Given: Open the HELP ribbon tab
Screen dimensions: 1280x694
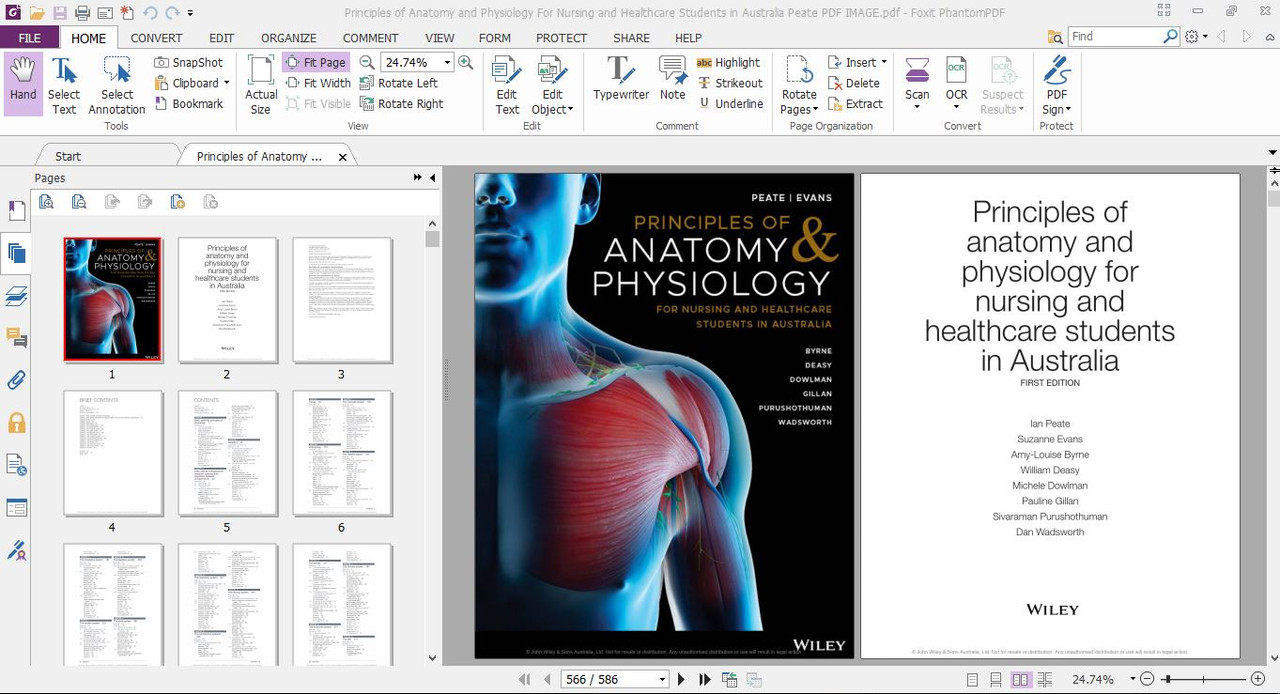Looking at the screenshot, I should (688, 38).
